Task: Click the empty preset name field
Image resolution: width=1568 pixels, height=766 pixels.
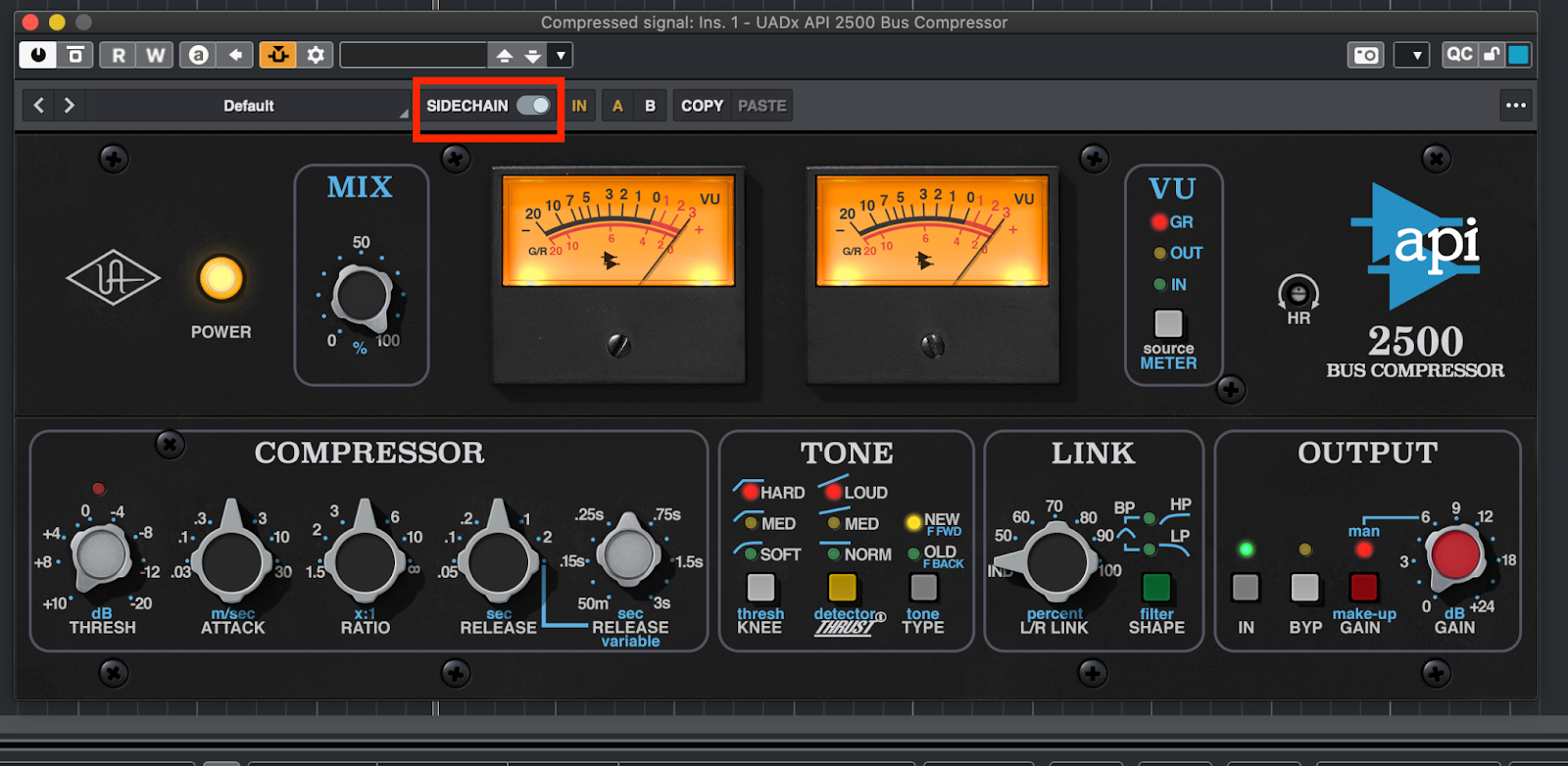Action: [x=414, y=55]
